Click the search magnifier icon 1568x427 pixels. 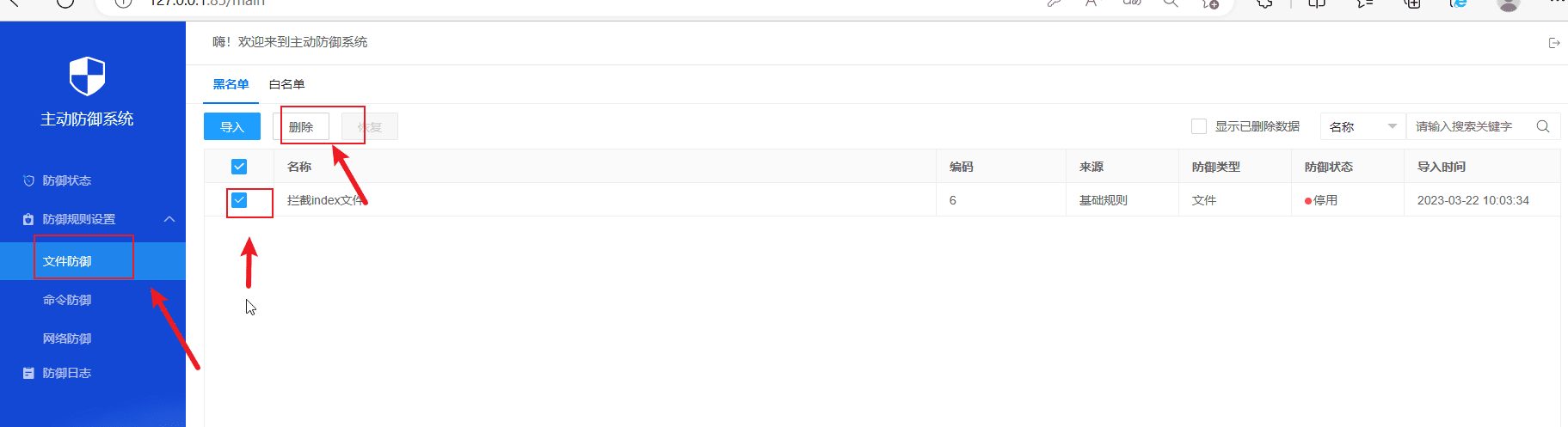coord(1543,126)
